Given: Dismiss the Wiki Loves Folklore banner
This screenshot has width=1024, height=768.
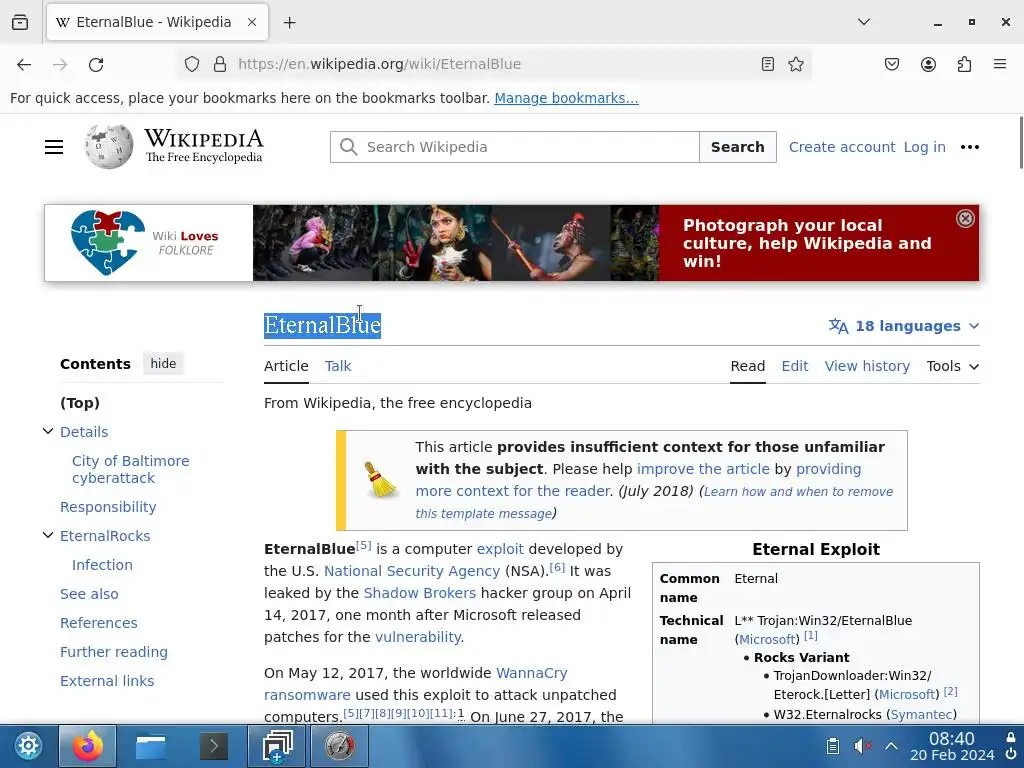Looking at the screenshot, I should click(965, 219).
